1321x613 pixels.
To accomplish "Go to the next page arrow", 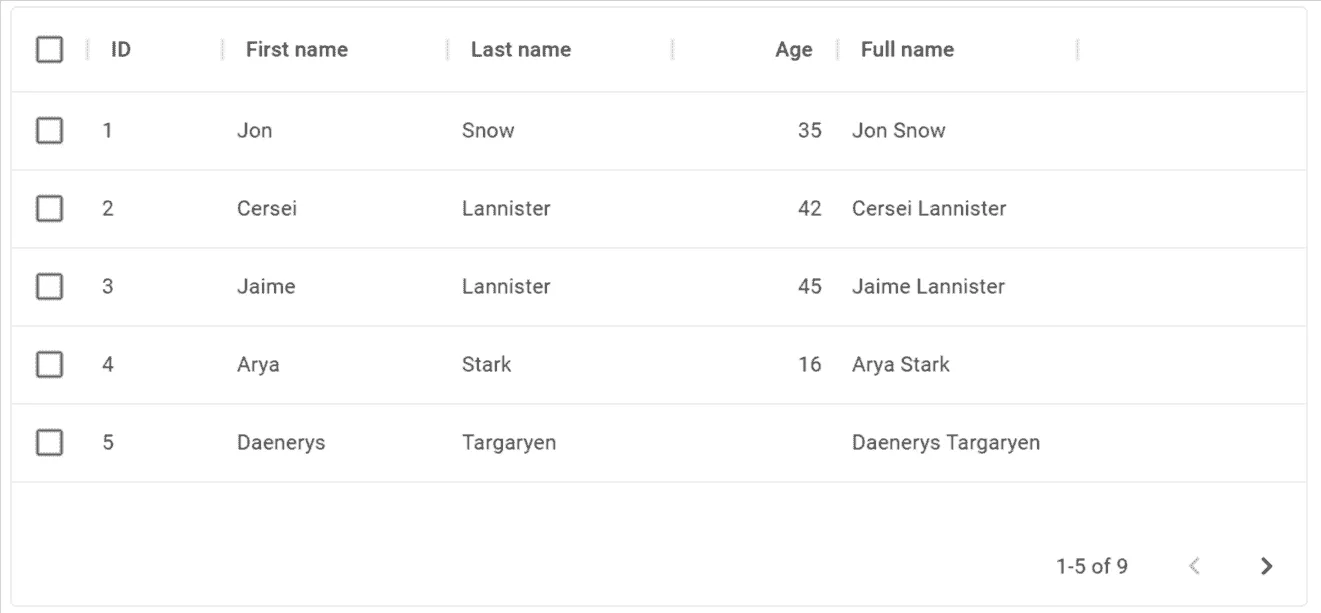I will click(x=1266, y=566).
